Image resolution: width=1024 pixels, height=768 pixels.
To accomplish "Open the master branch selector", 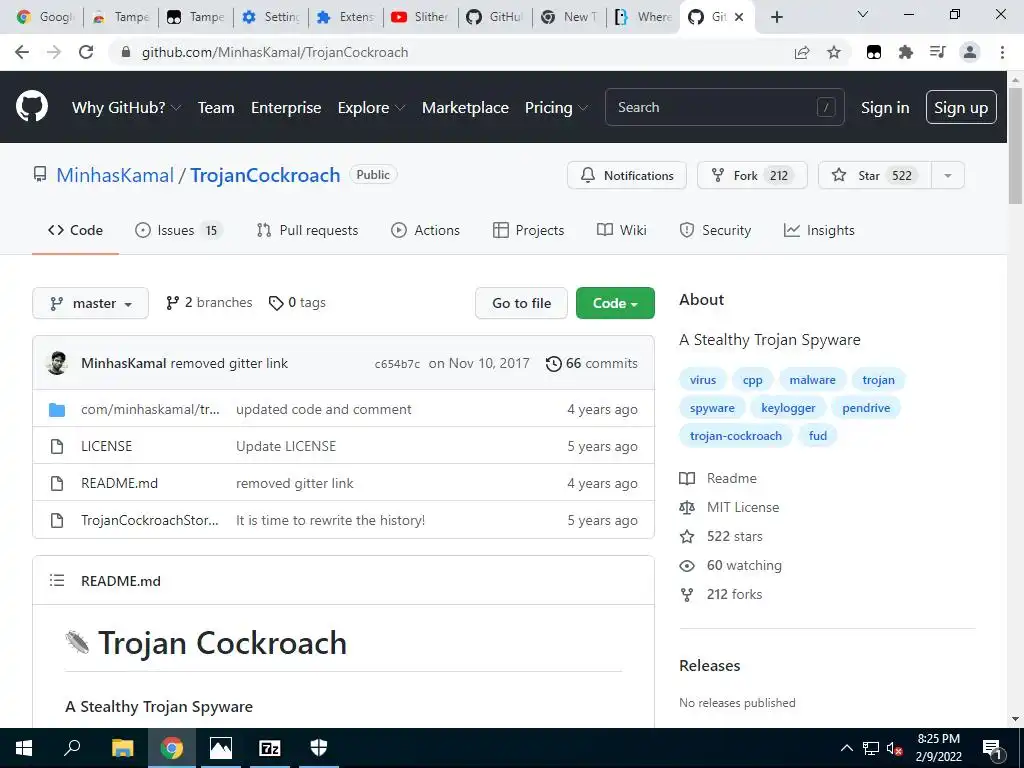I will pos(90,303).
